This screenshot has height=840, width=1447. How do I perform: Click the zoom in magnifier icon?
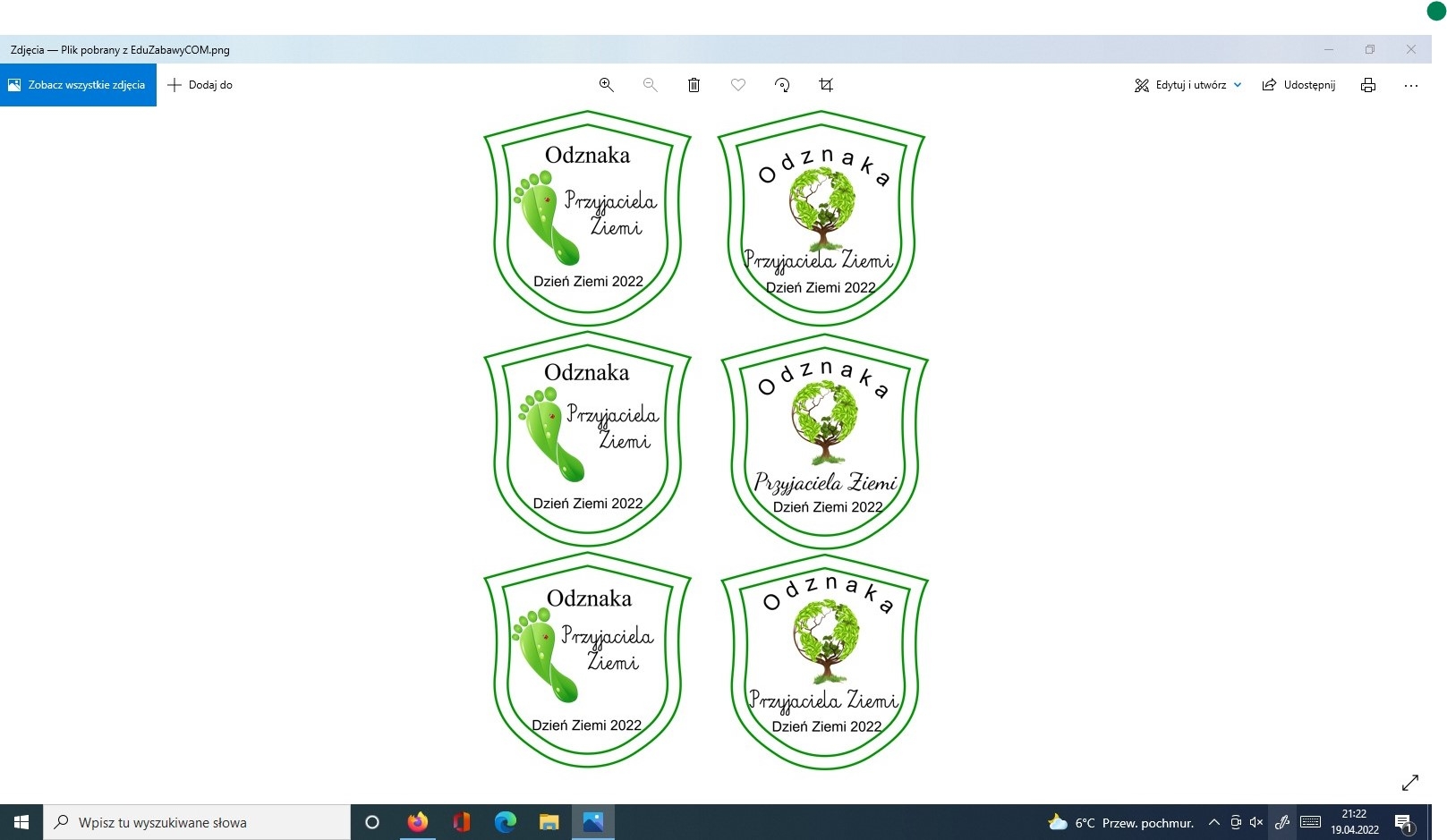tap(606, 85)
